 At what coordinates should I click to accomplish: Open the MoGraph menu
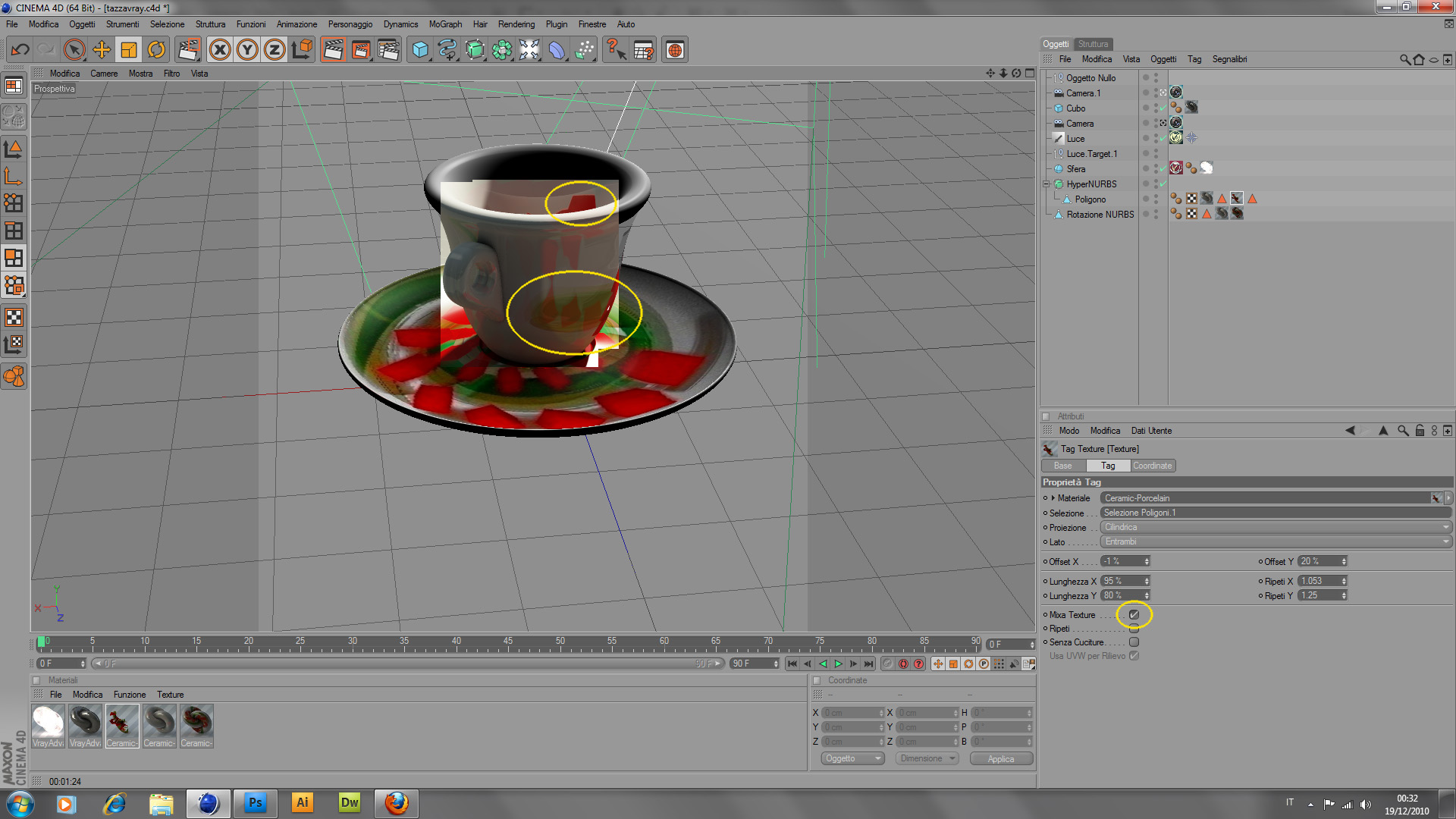tap(445, 24)
